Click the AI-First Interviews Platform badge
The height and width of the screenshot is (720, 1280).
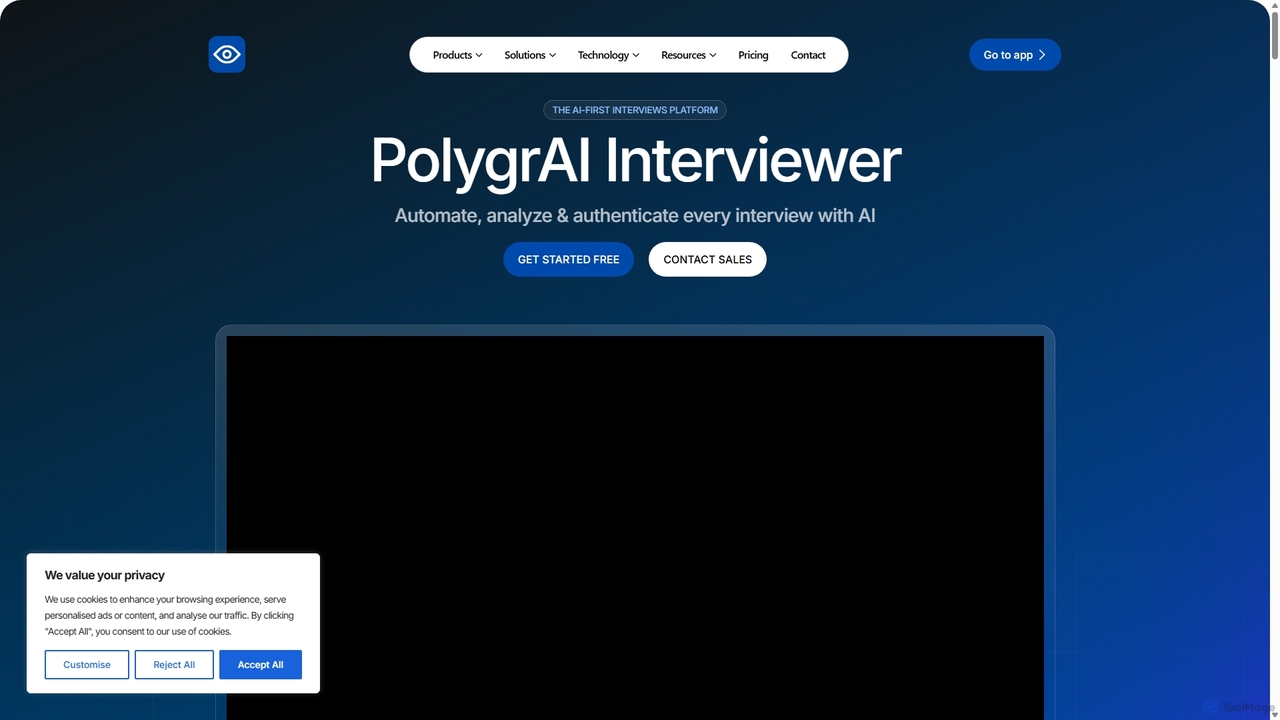coord(635,110)
